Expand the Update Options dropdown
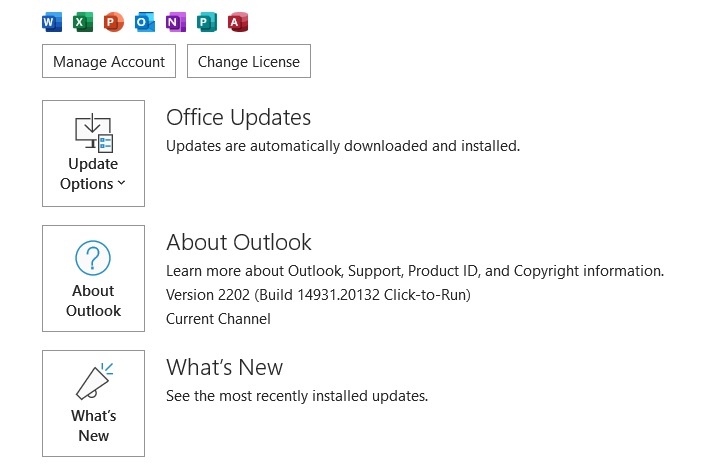725x473 pixels. [93, 154]
